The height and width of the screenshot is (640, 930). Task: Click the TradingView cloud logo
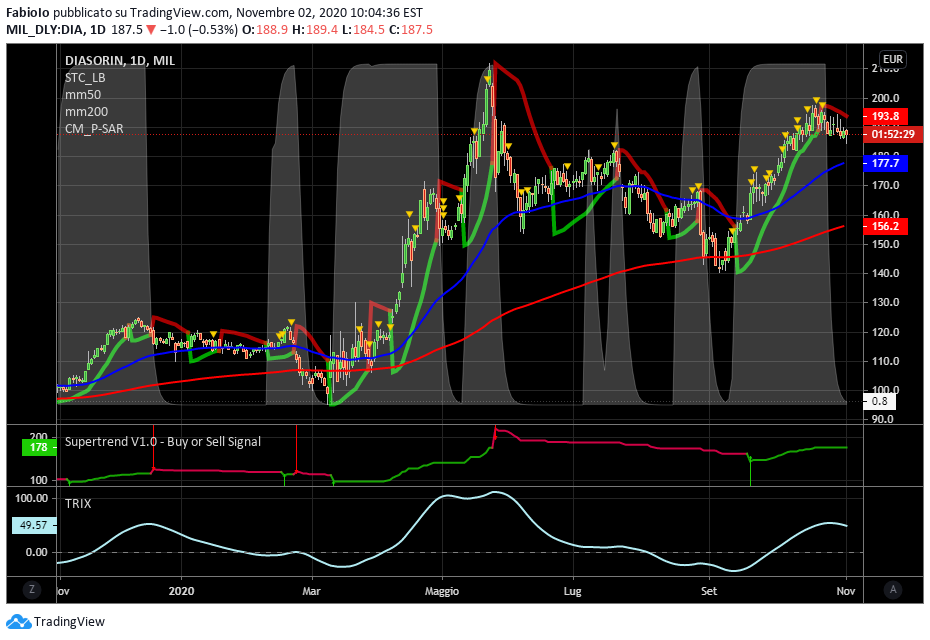click(x=18, y=622)
